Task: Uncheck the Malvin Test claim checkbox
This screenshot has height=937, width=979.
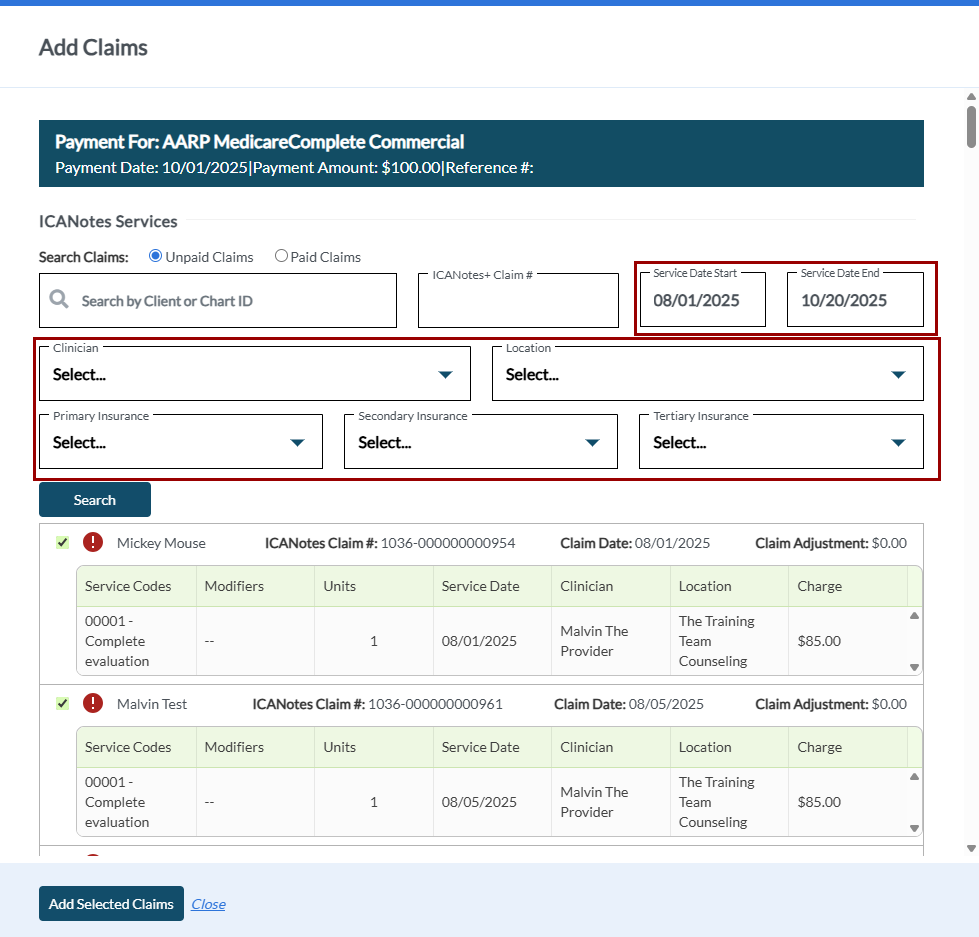Action: [62, 704]
